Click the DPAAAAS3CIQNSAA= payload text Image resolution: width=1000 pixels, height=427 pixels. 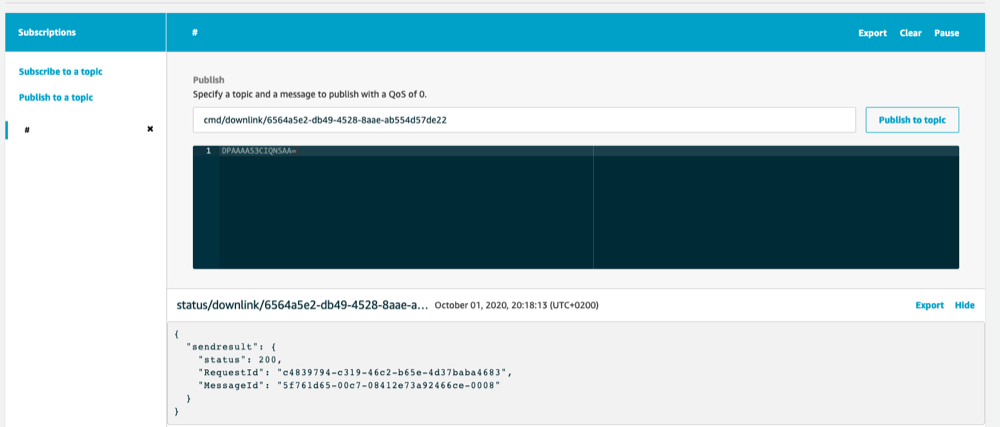[260, 151]
